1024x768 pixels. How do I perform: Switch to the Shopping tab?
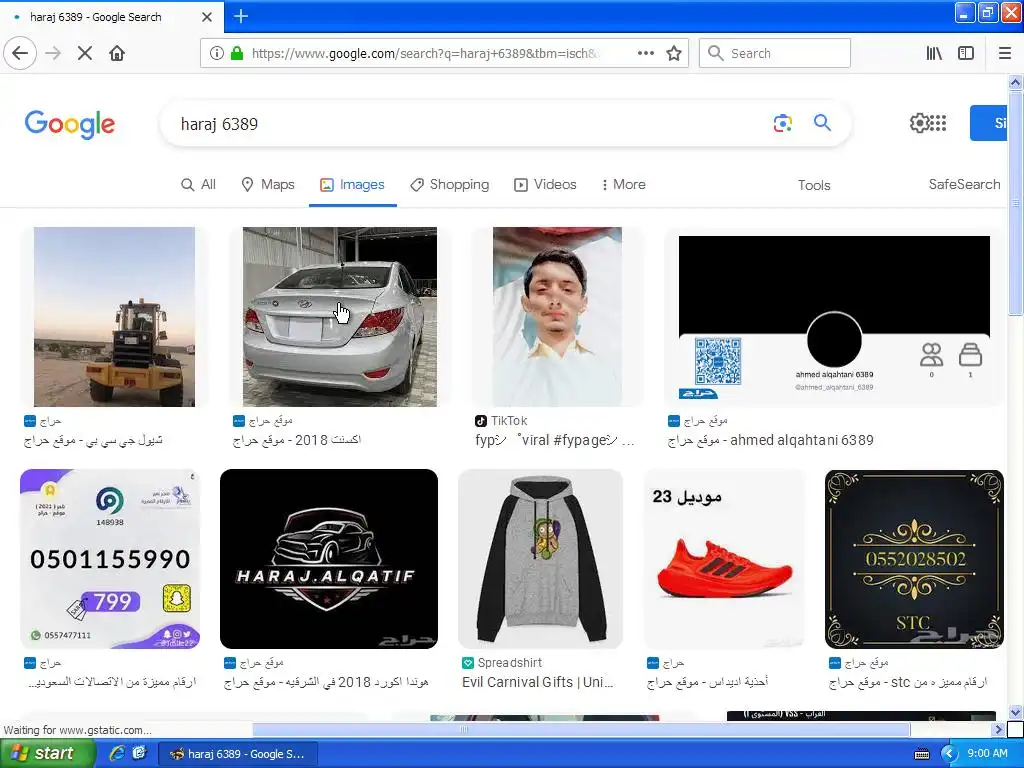(449, 185)
